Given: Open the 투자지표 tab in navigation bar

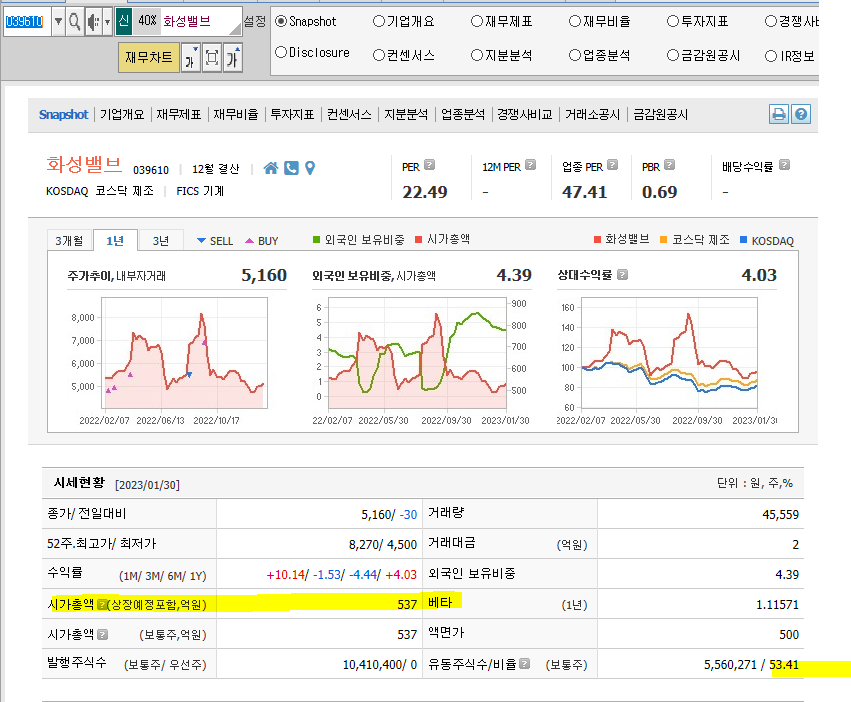Looking at the screenshot, I should pos(292,115).
